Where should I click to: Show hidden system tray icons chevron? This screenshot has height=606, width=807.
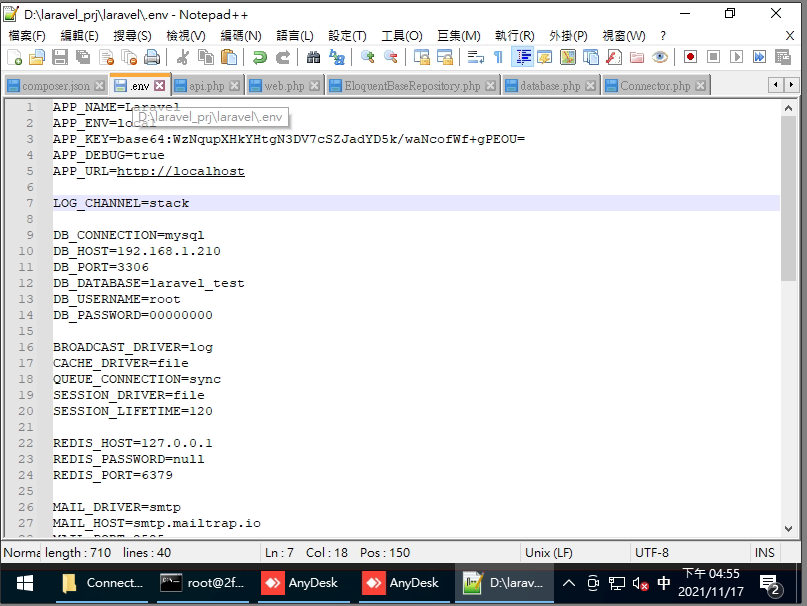point(568,583)
